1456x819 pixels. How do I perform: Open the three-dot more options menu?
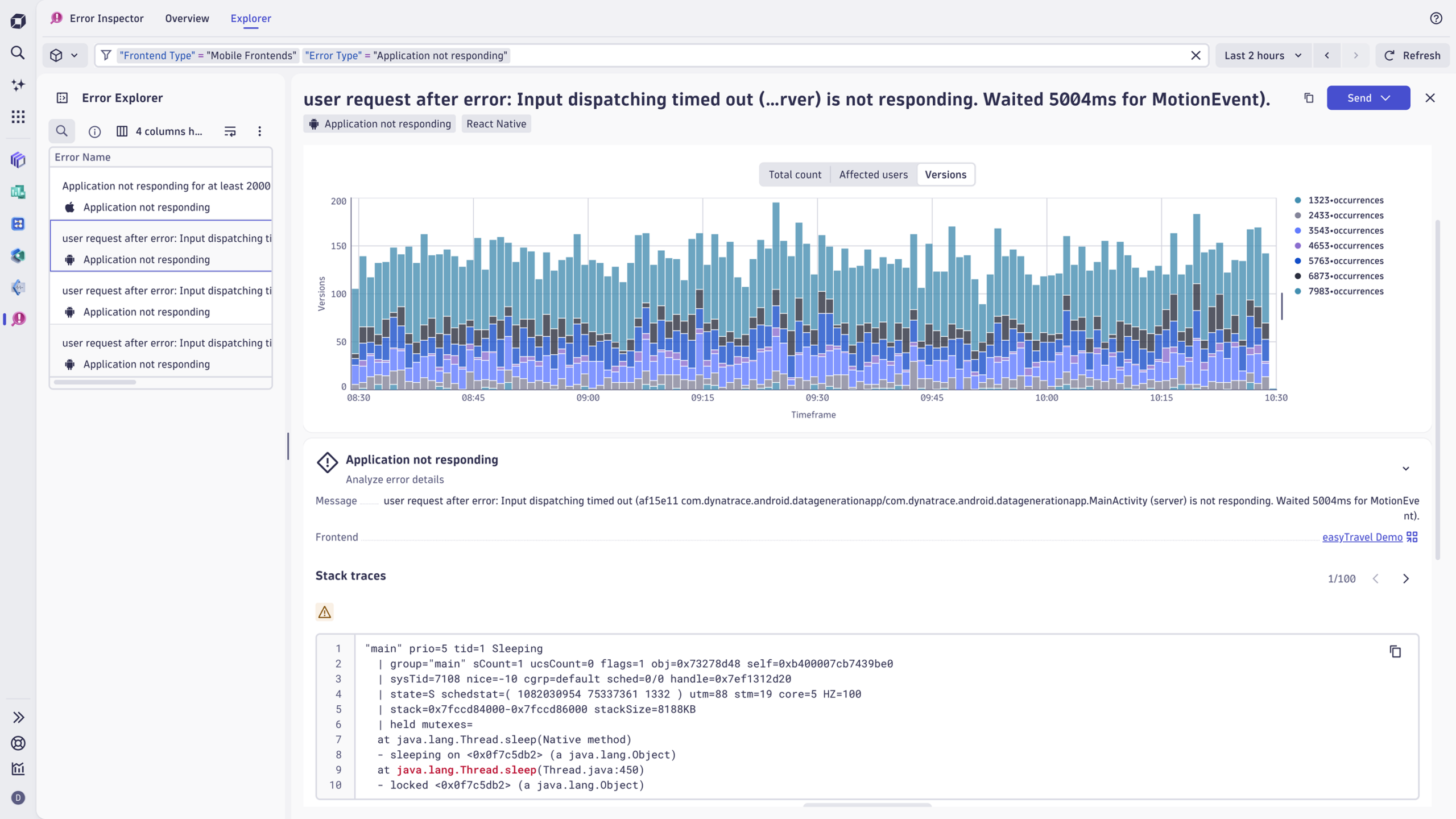click(259, 131)
